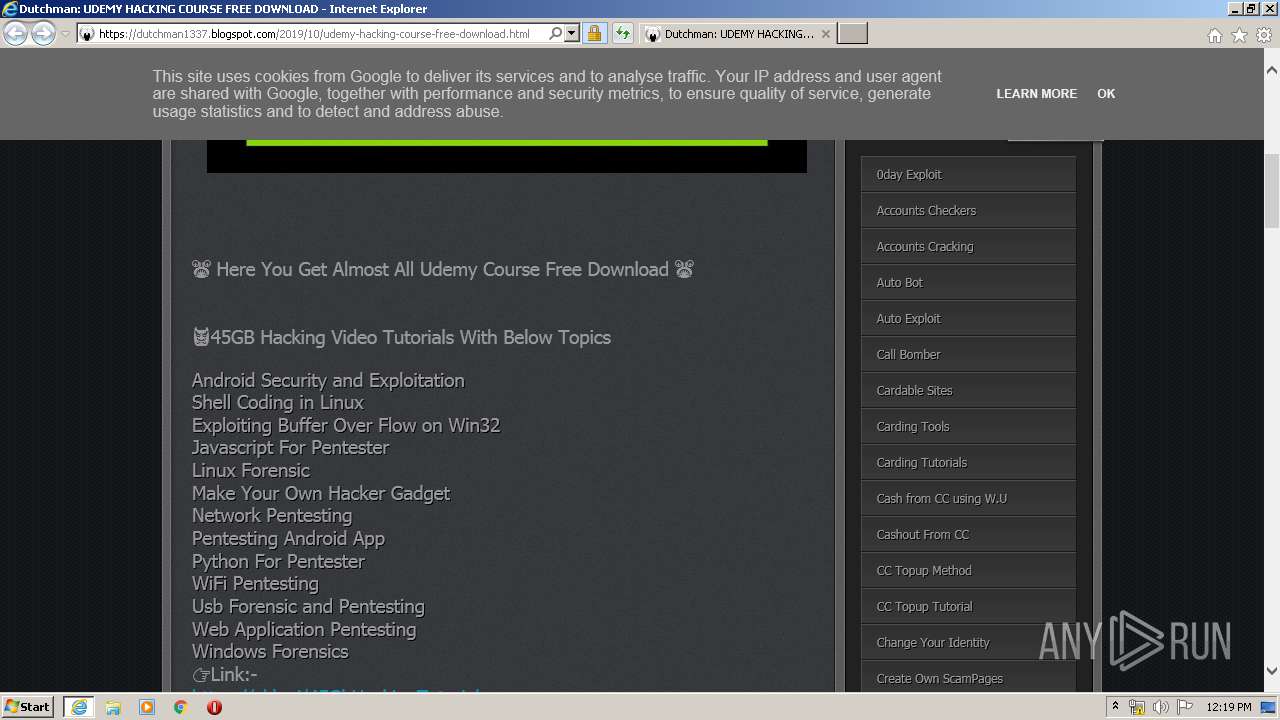Screen dimensions: 1280x720
Task: Click the vertical scrollbar thumb
Action: 1271,191
